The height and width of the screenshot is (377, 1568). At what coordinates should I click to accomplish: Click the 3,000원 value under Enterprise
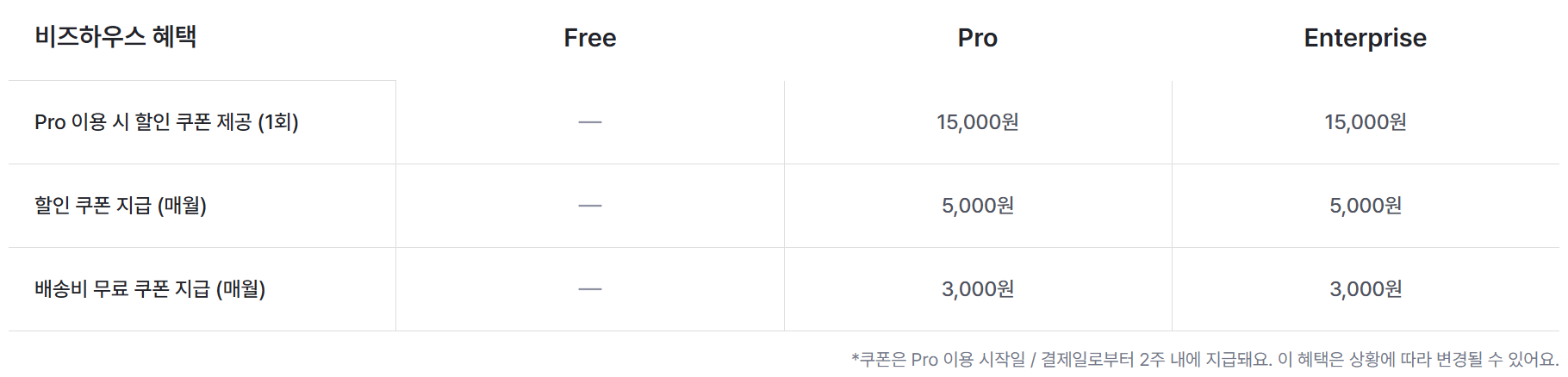(1366, 289)
